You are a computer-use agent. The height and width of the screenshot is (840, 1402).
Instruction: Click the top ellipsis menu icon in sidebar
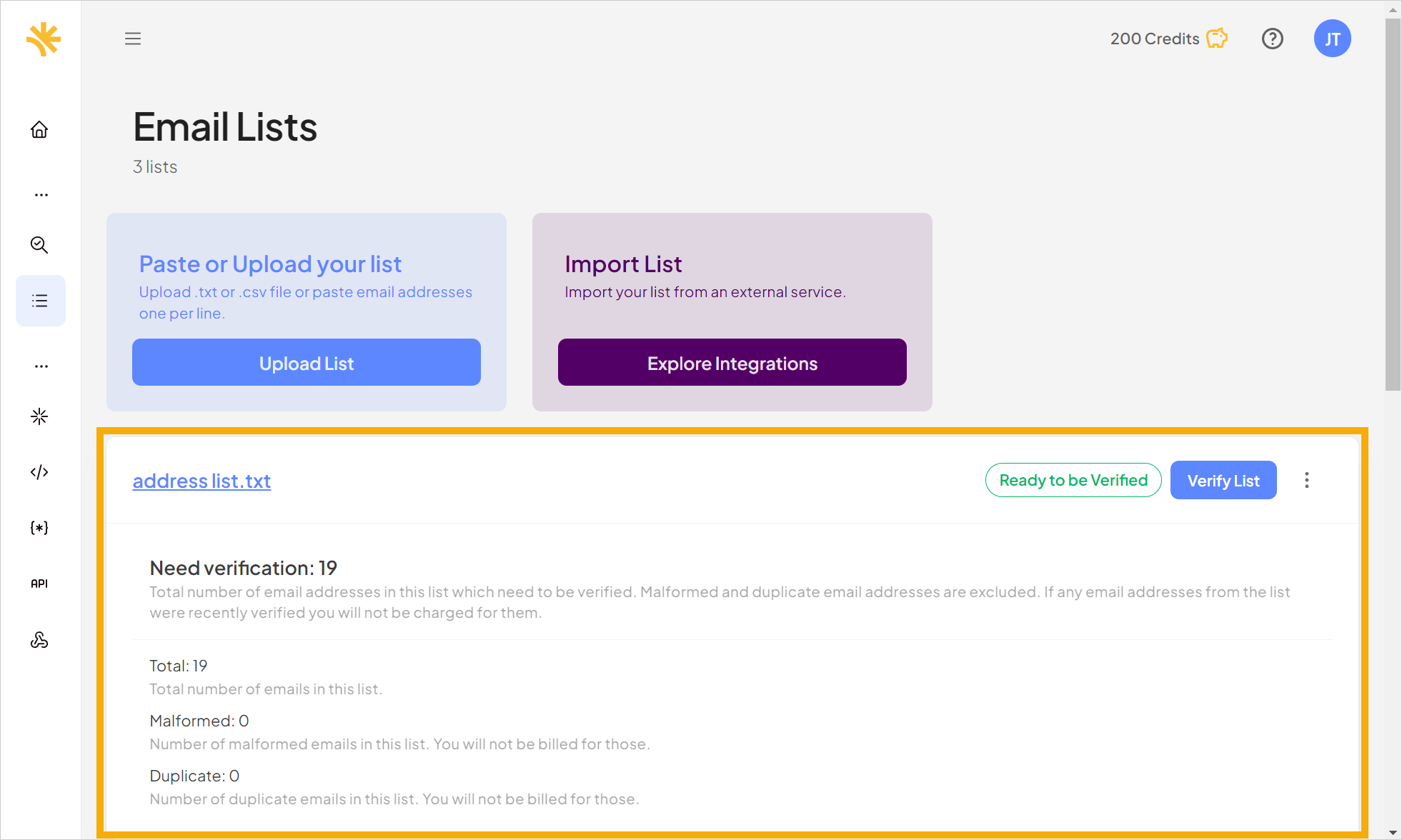pyautogui.click(x=40, y=194)
